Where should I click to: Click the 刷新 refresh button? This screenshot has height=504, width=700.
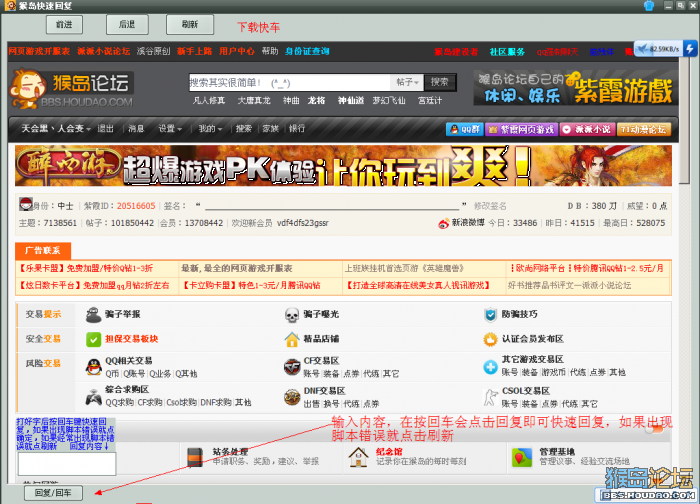pyautogui.click(x=190, y=25)
